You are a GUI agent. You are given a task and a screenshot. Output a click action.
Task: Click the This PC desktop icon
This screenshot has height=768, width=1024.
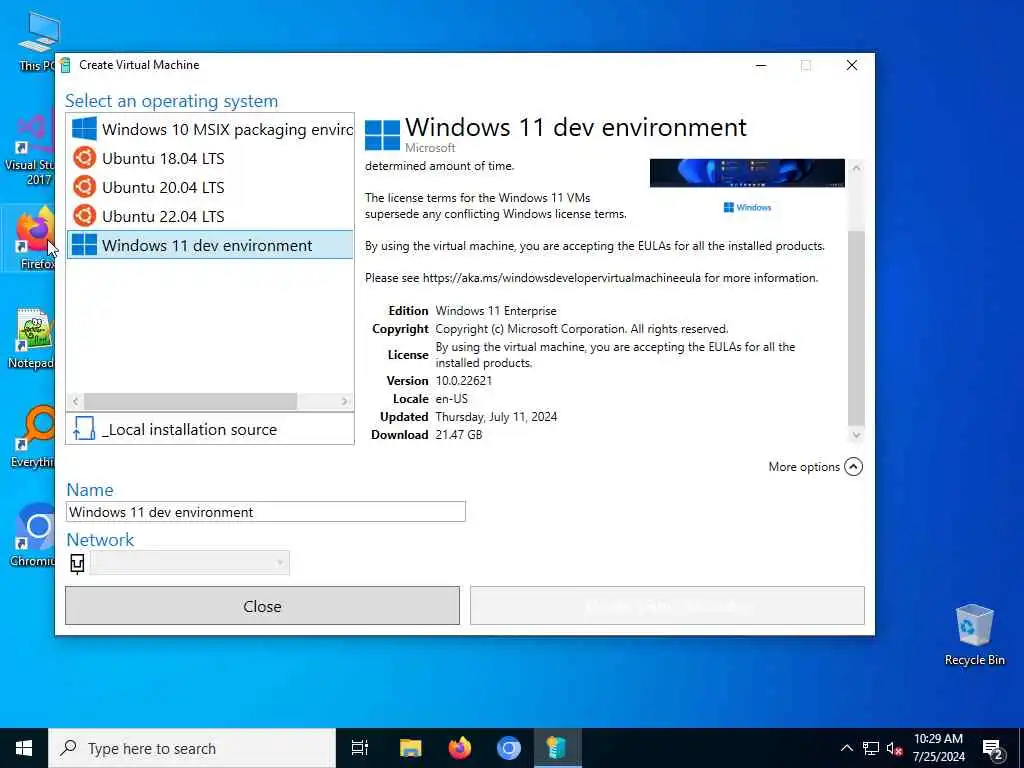(38, 41)
